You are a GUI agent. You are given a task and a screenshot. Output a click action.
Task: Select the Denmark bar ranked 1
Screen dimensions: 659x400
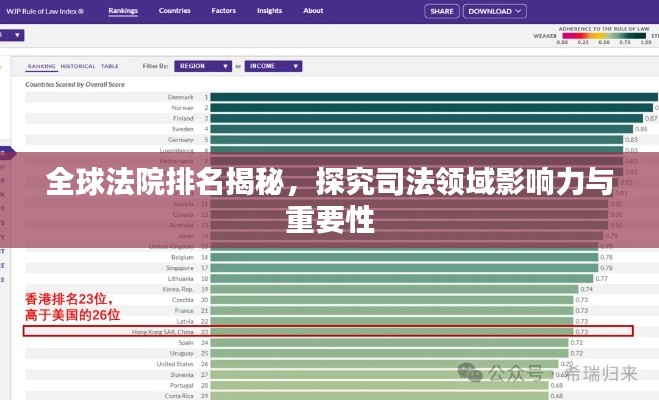[434, 97]
